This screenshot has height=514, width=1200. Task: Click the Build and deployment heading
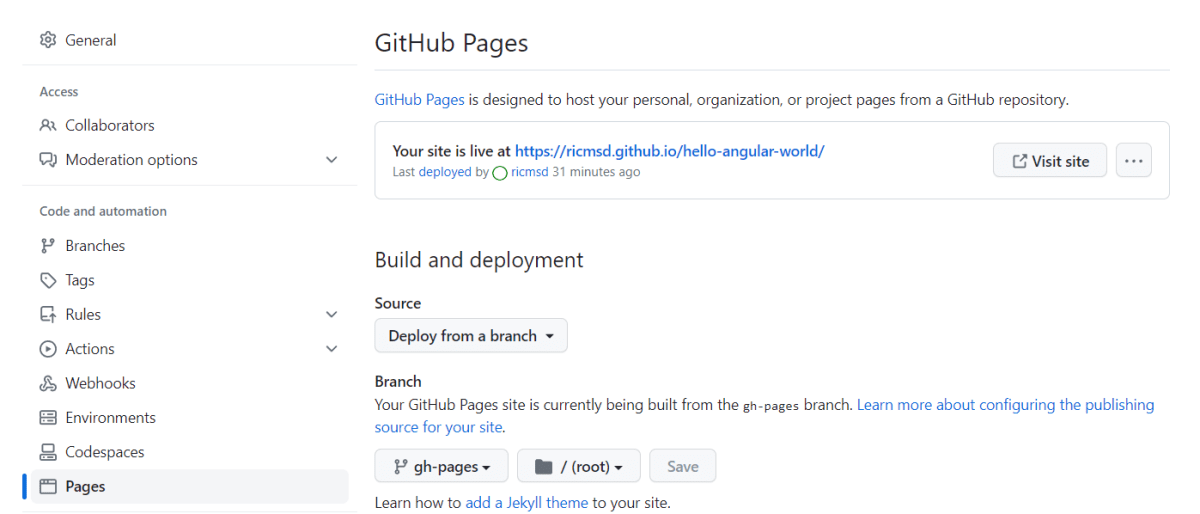tap(479, 260)
